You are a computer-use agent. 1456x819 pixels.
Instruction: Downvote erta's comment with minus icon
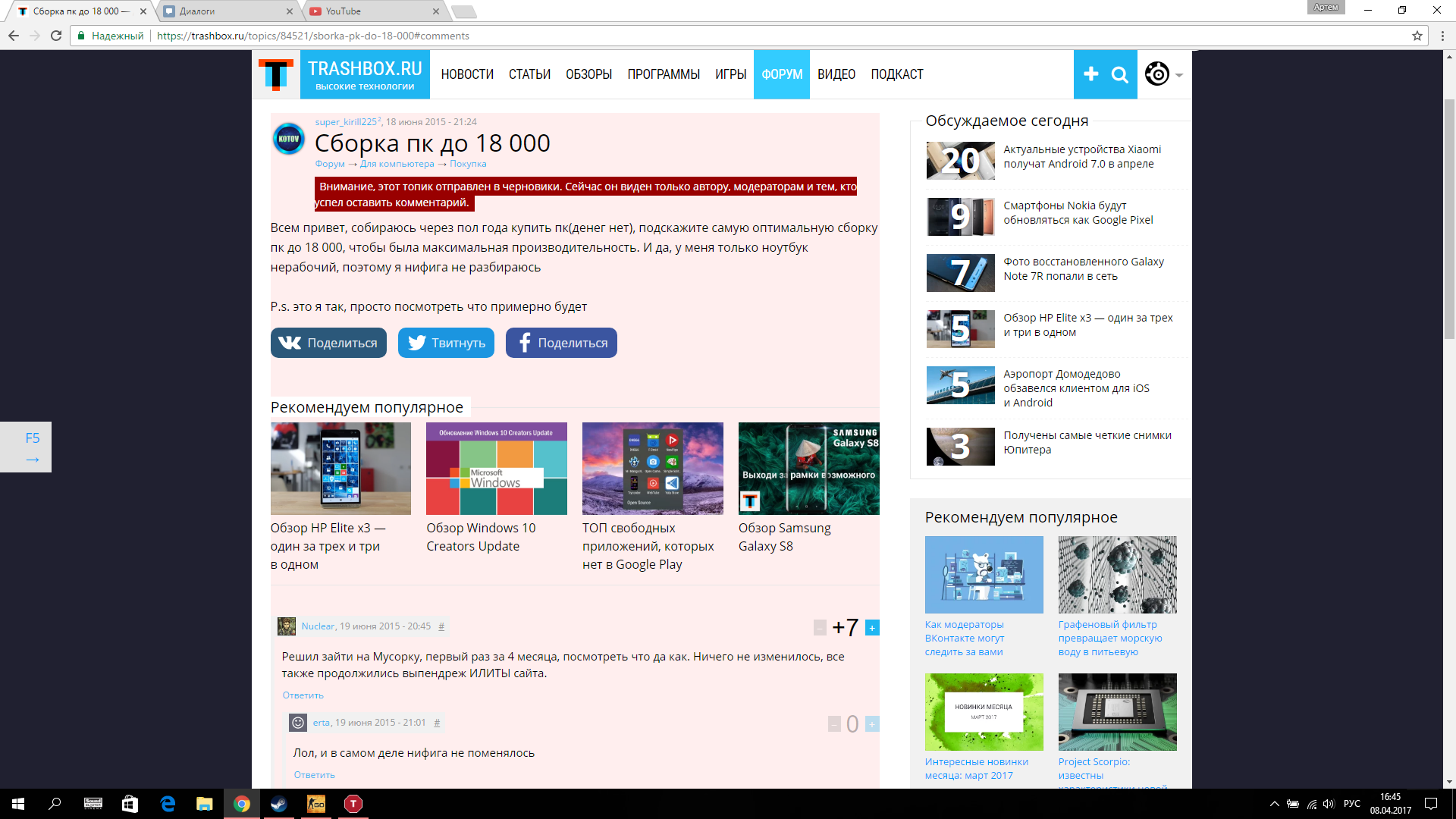click(834, 724)
